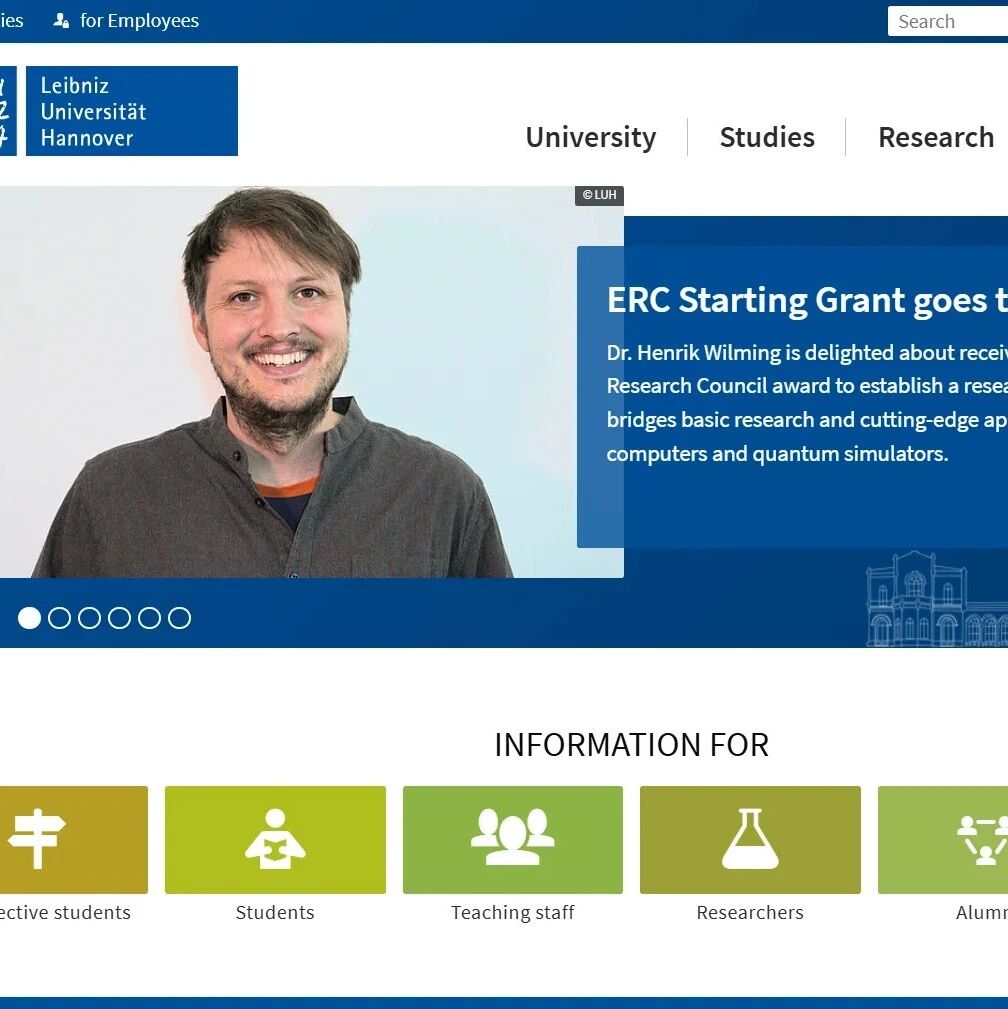Select the third carousel slide dot
The width and height of the screenshot is (1008, 1009).
click(x=89, y=618)
